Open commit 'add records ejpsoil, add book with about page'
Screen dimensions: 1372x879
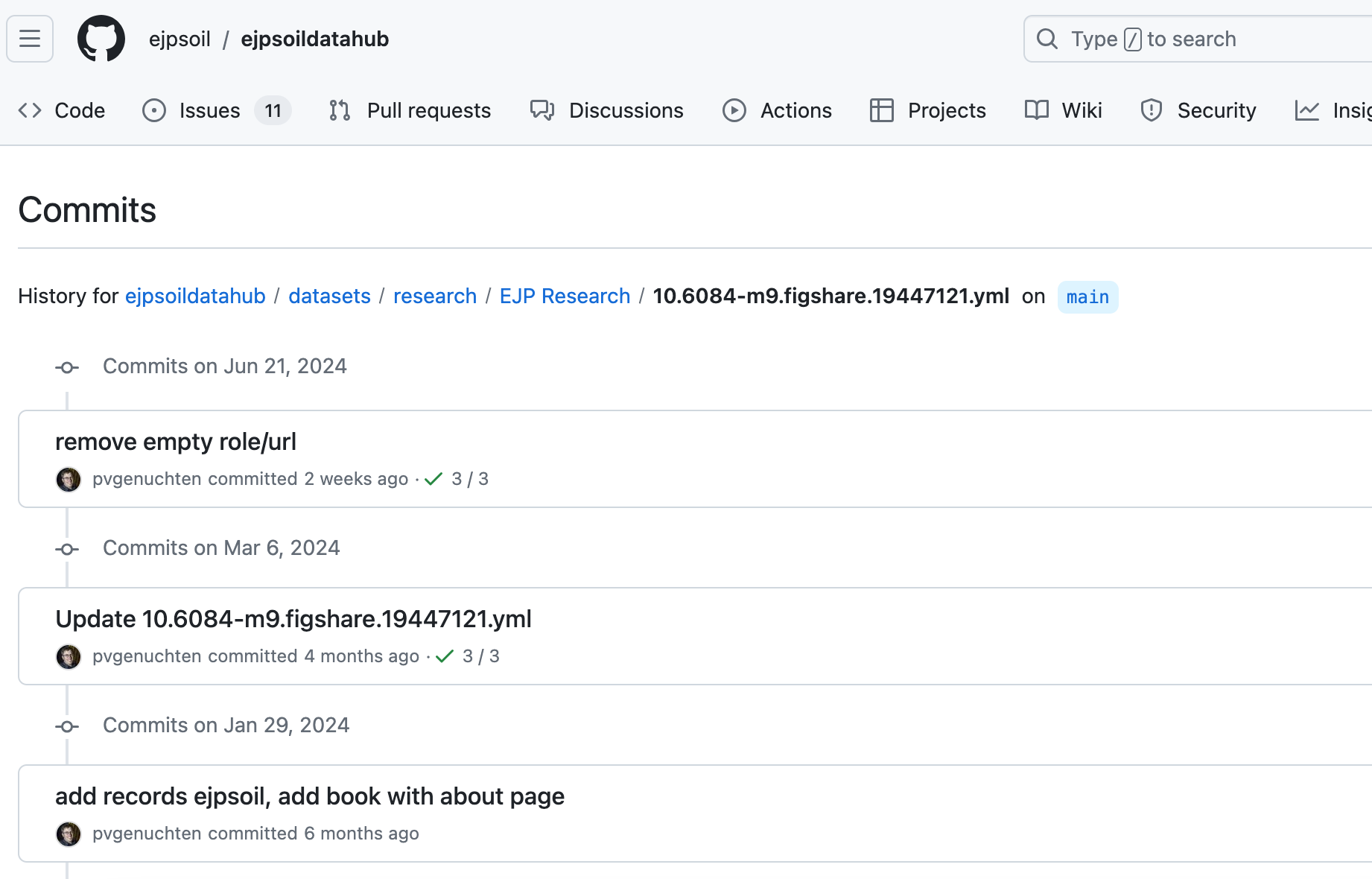(x=310, y=796)
